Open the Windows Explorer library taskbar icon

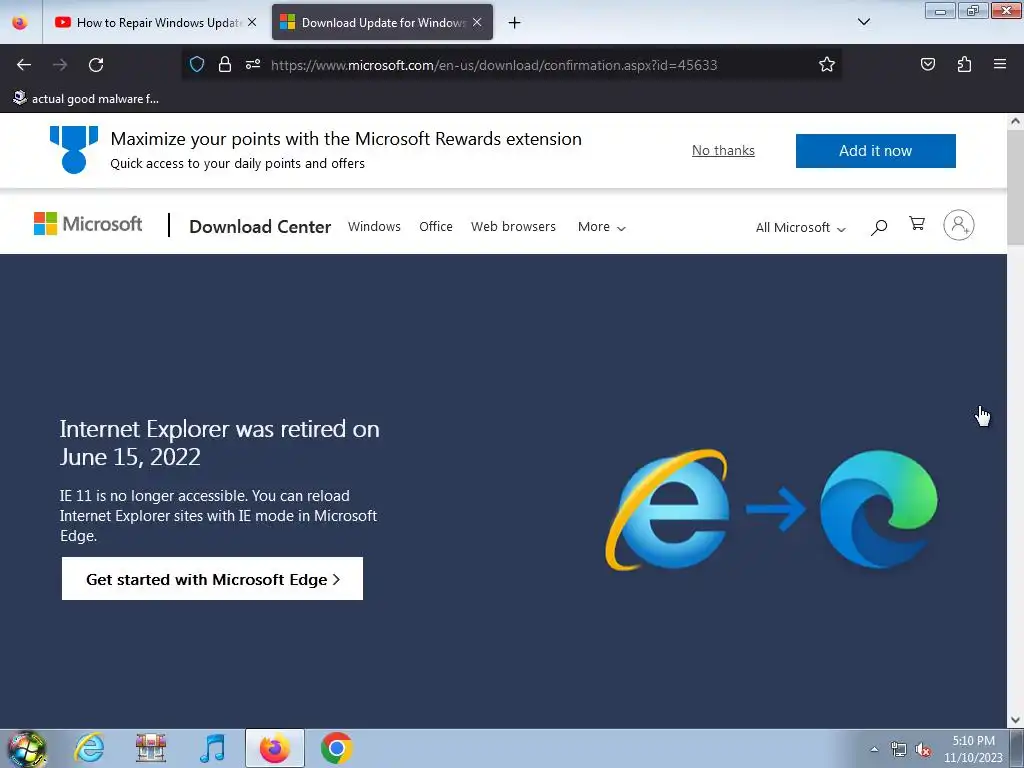[x=151, y=748]
